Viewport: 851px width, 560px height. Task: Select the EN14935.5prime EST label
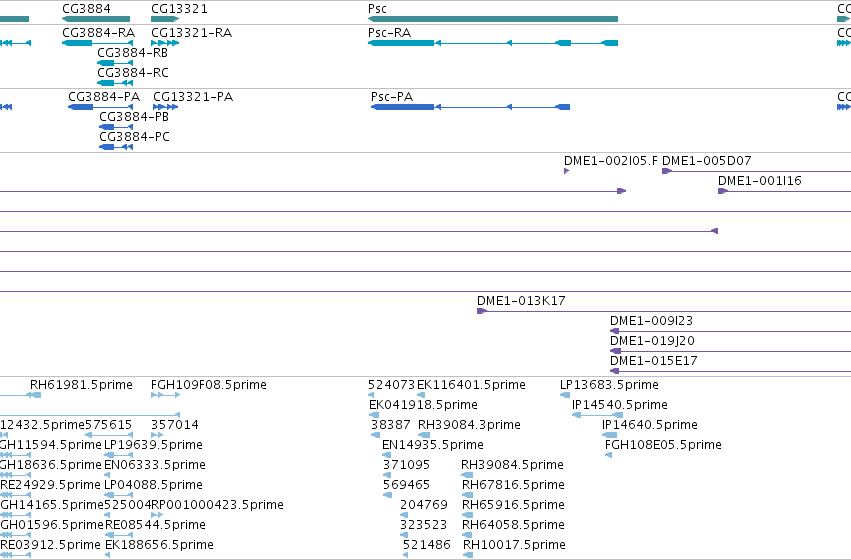433,445
